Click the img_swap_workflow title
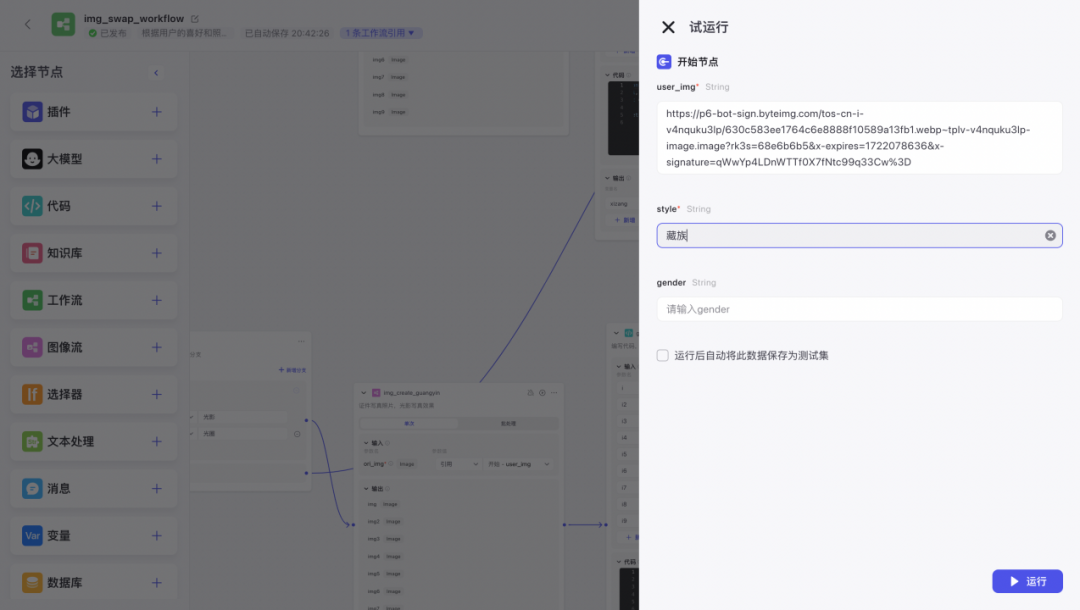1080x610 pixels. (134, 19)
